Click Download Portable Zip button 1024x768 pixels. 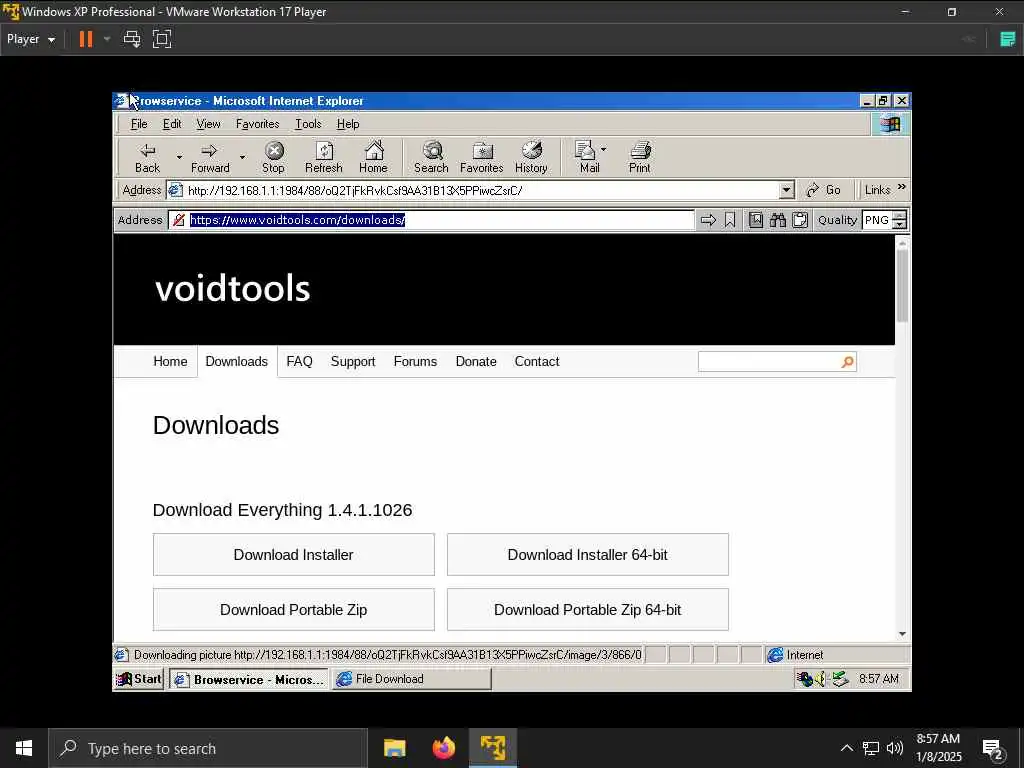293,609
